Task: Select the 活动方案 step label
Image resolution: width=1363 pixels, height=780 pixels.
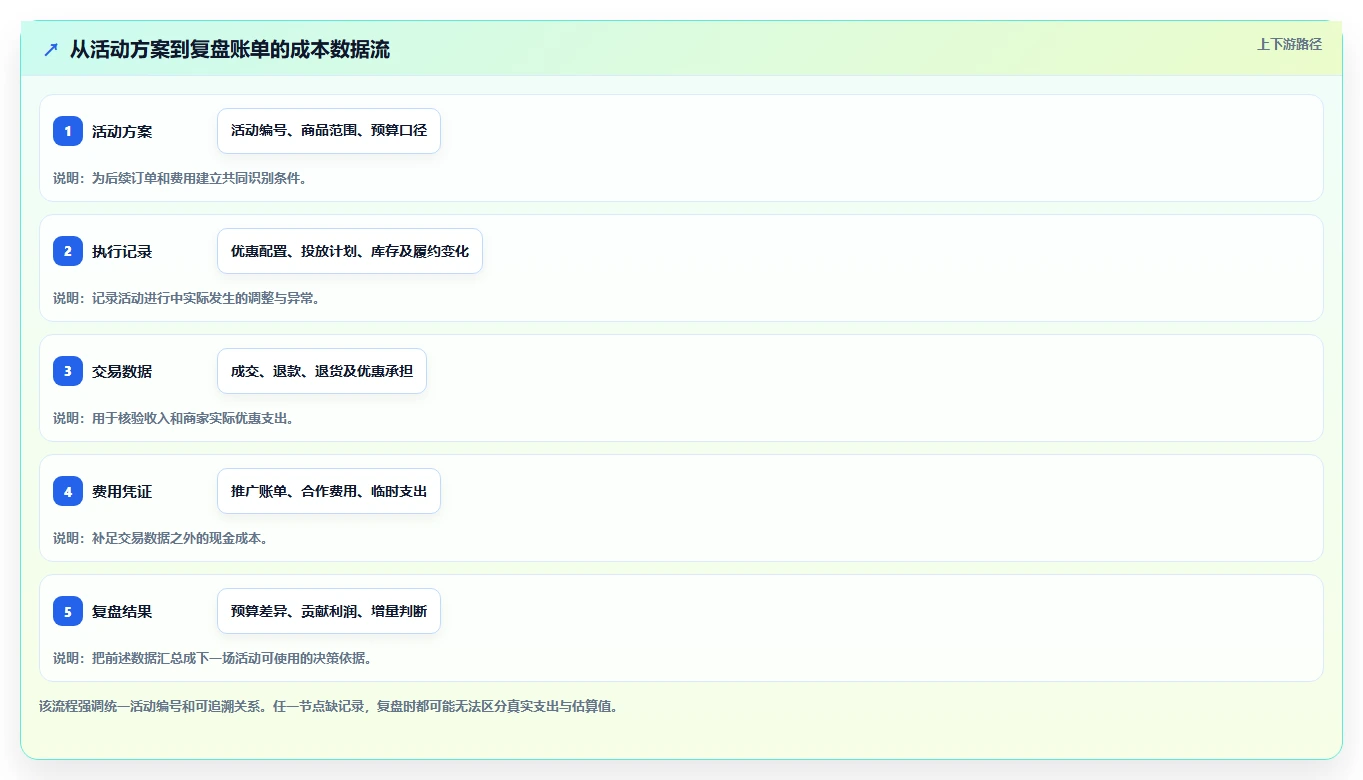Action: coord(122,131)
